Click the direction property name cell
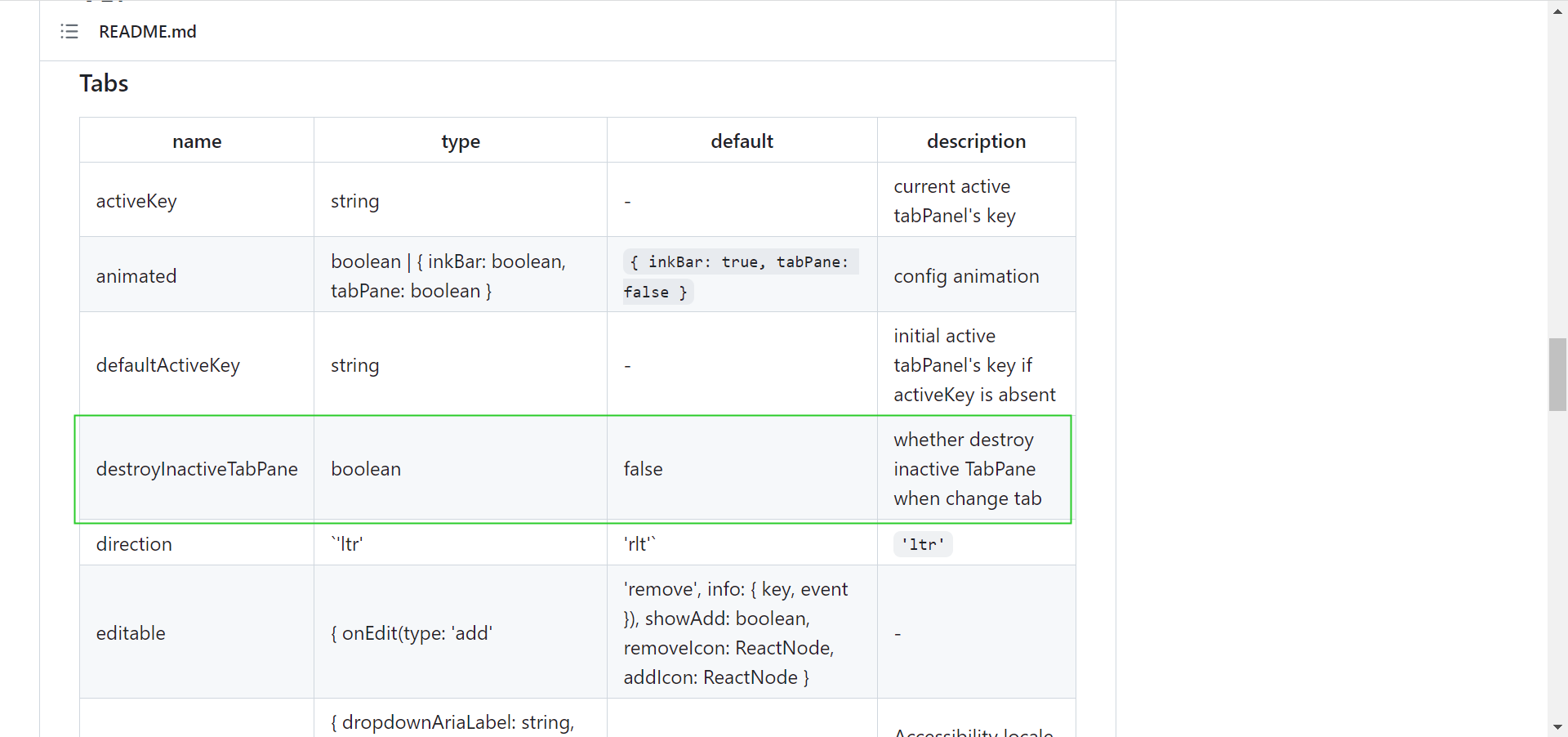1568x737 pixels. pyautogui.click(x=134, y=543)
